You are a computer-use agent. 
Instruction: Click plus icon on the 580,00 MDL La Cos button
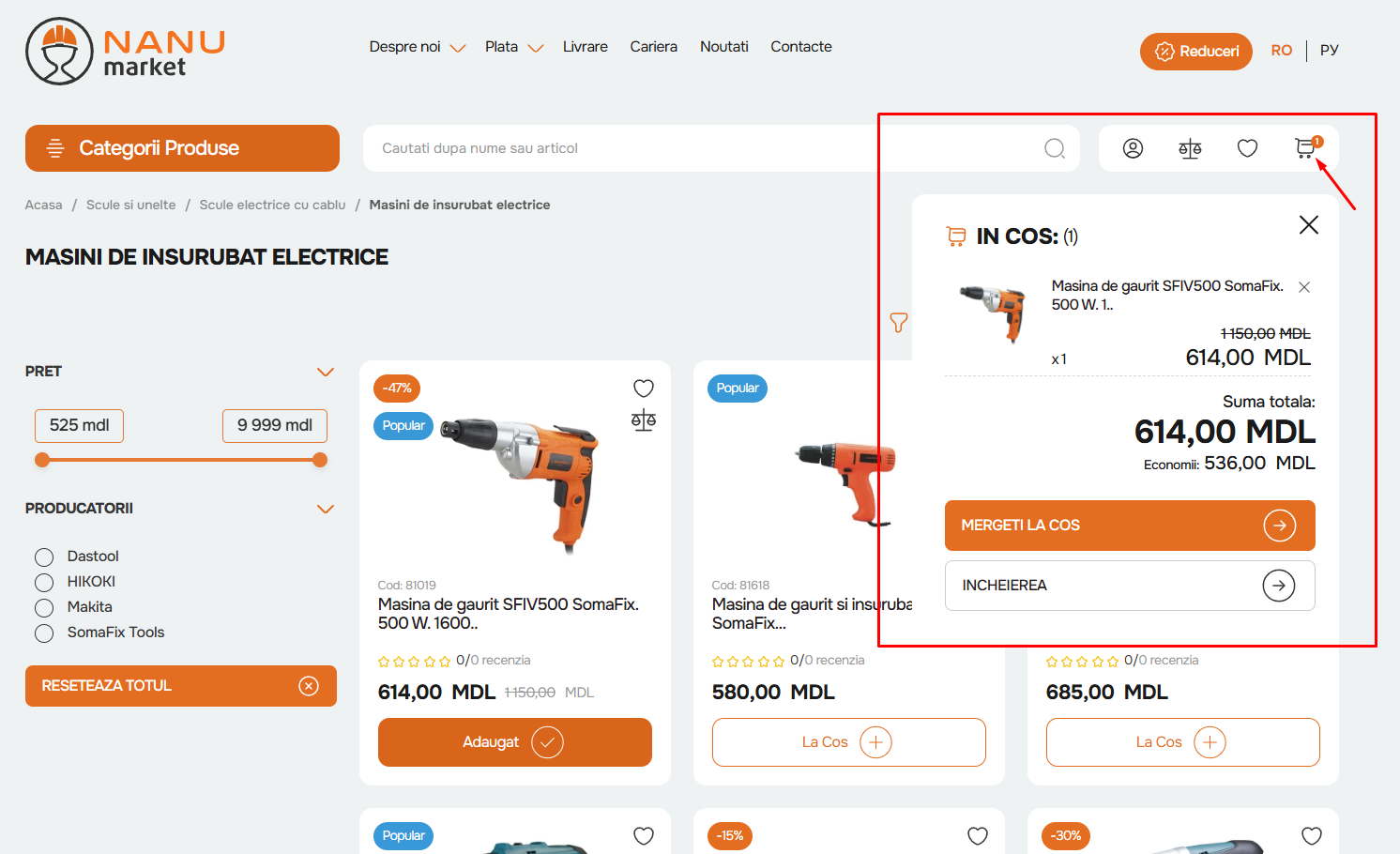(x=876, y=742)
